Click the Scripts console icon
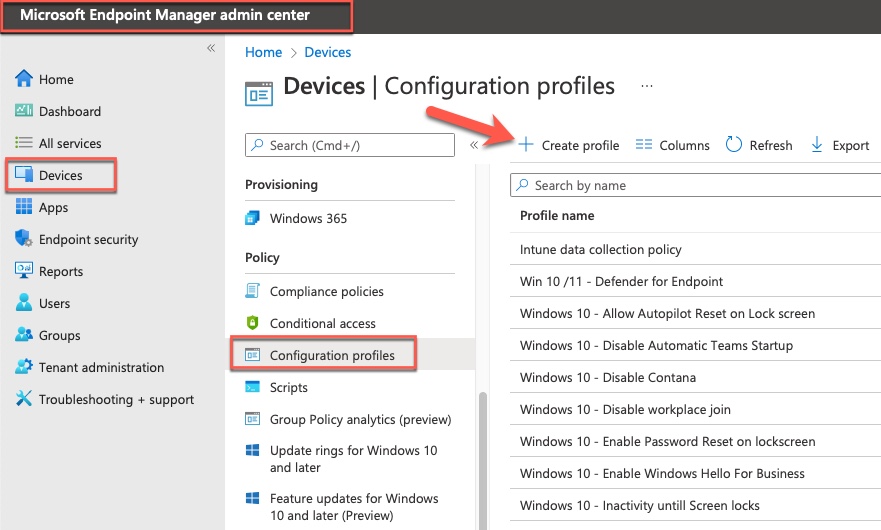 click(x=252, y=387)
